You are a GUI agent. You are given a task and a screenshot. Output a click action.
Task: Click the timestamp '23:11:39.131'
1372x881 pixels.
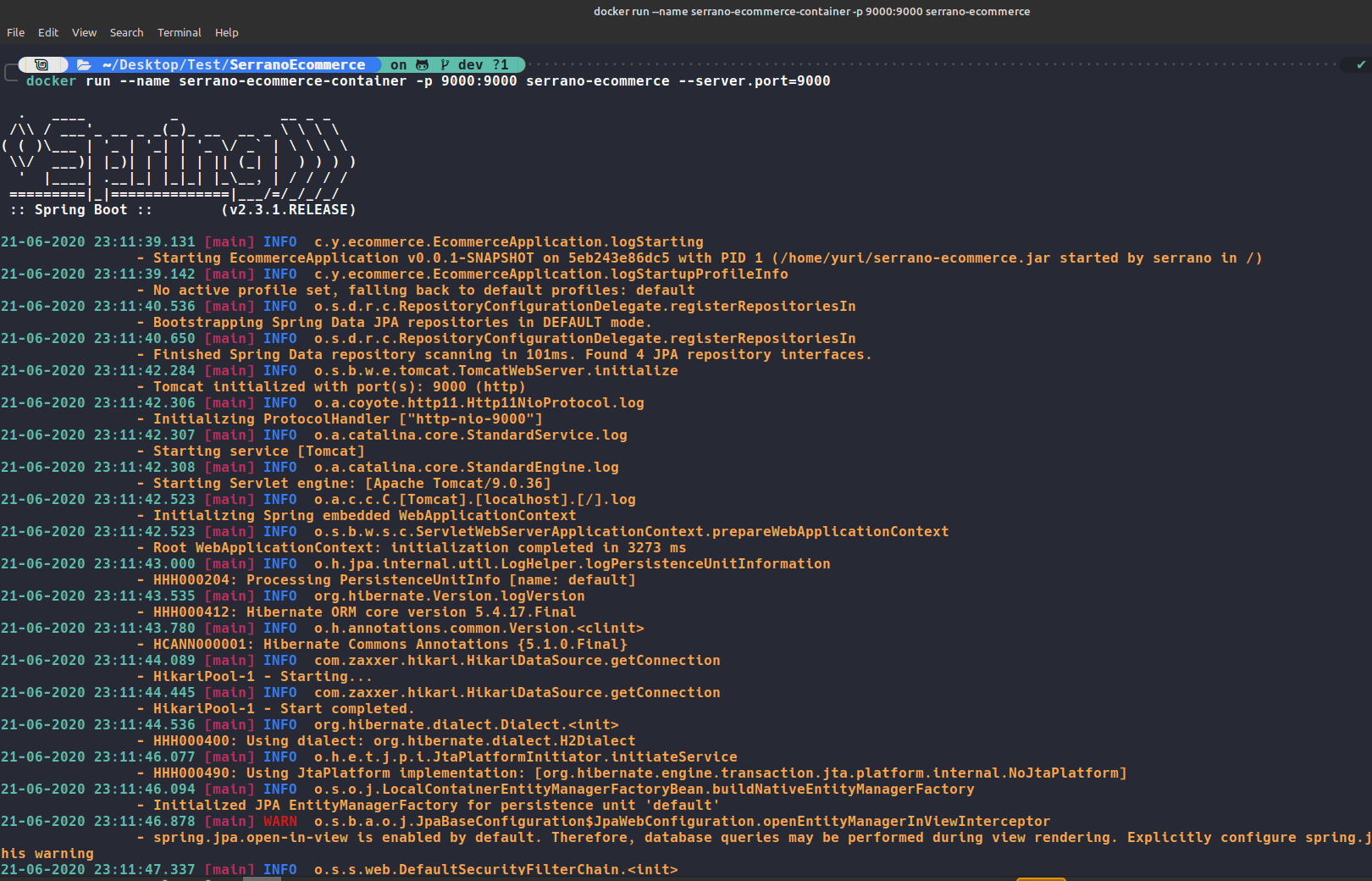(145, 241)
